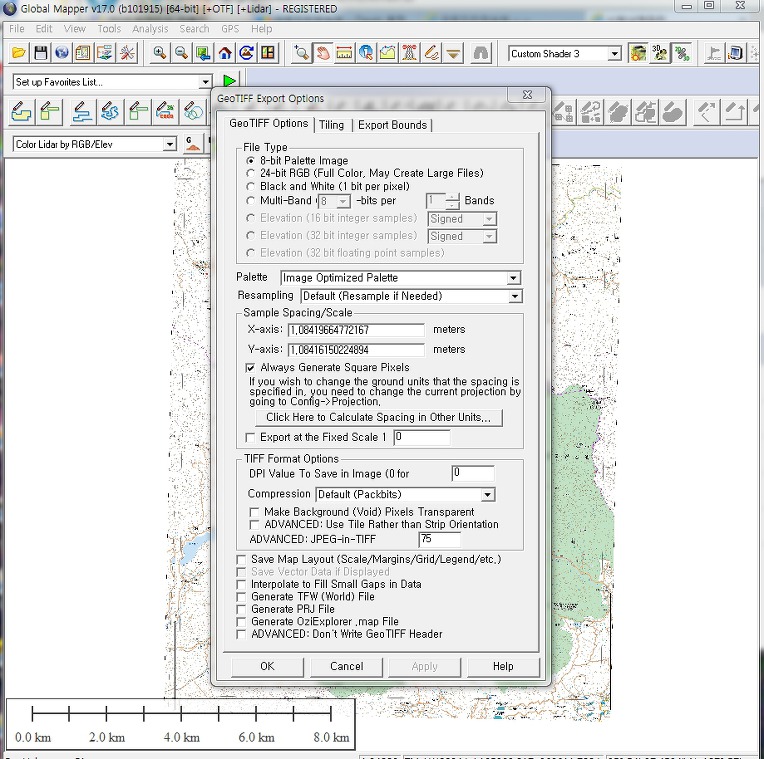
Task: Select Multi-Band file type option
Action: [279, 200]
